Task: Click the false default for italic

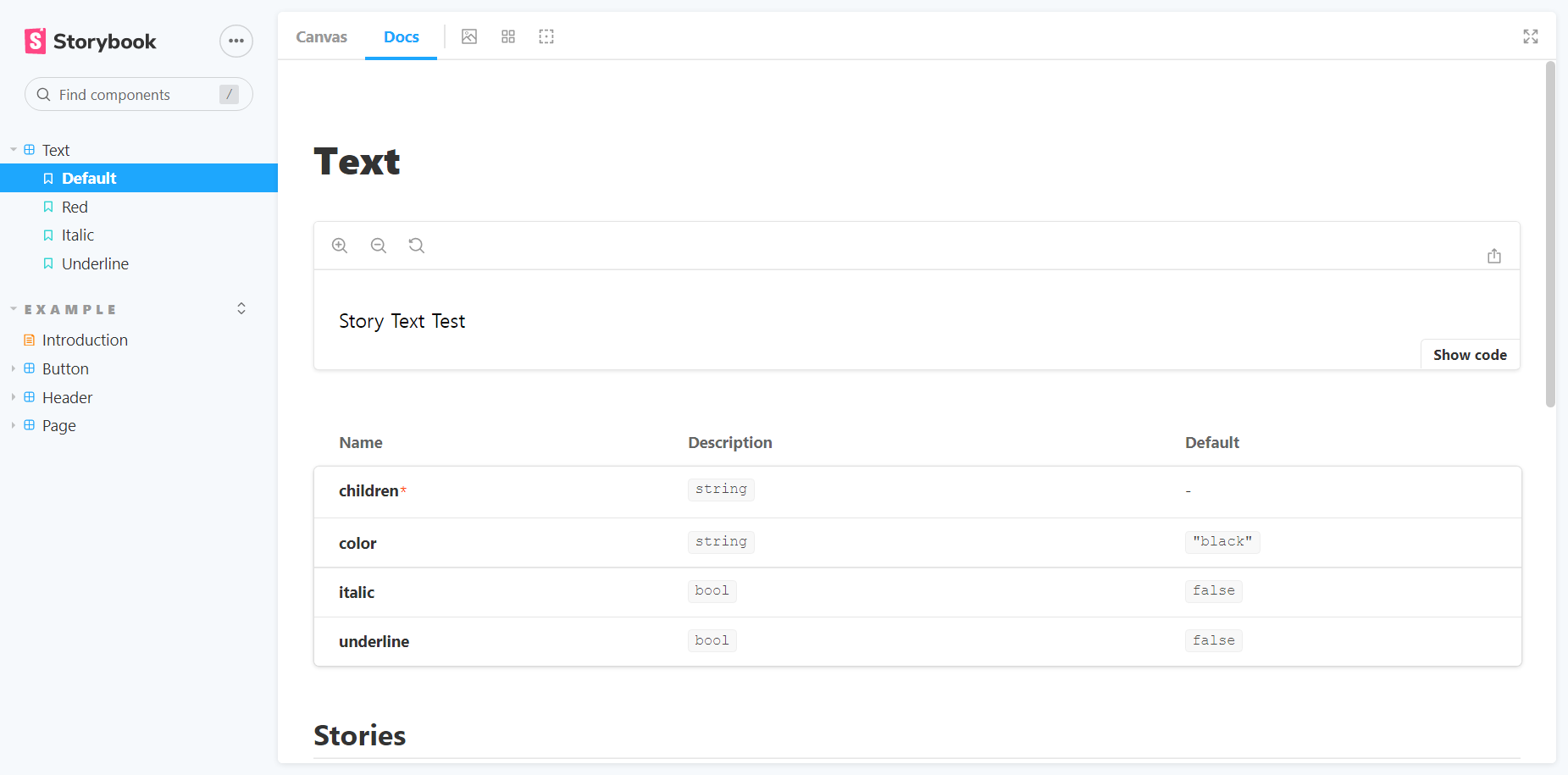Action: point(1214,591)
